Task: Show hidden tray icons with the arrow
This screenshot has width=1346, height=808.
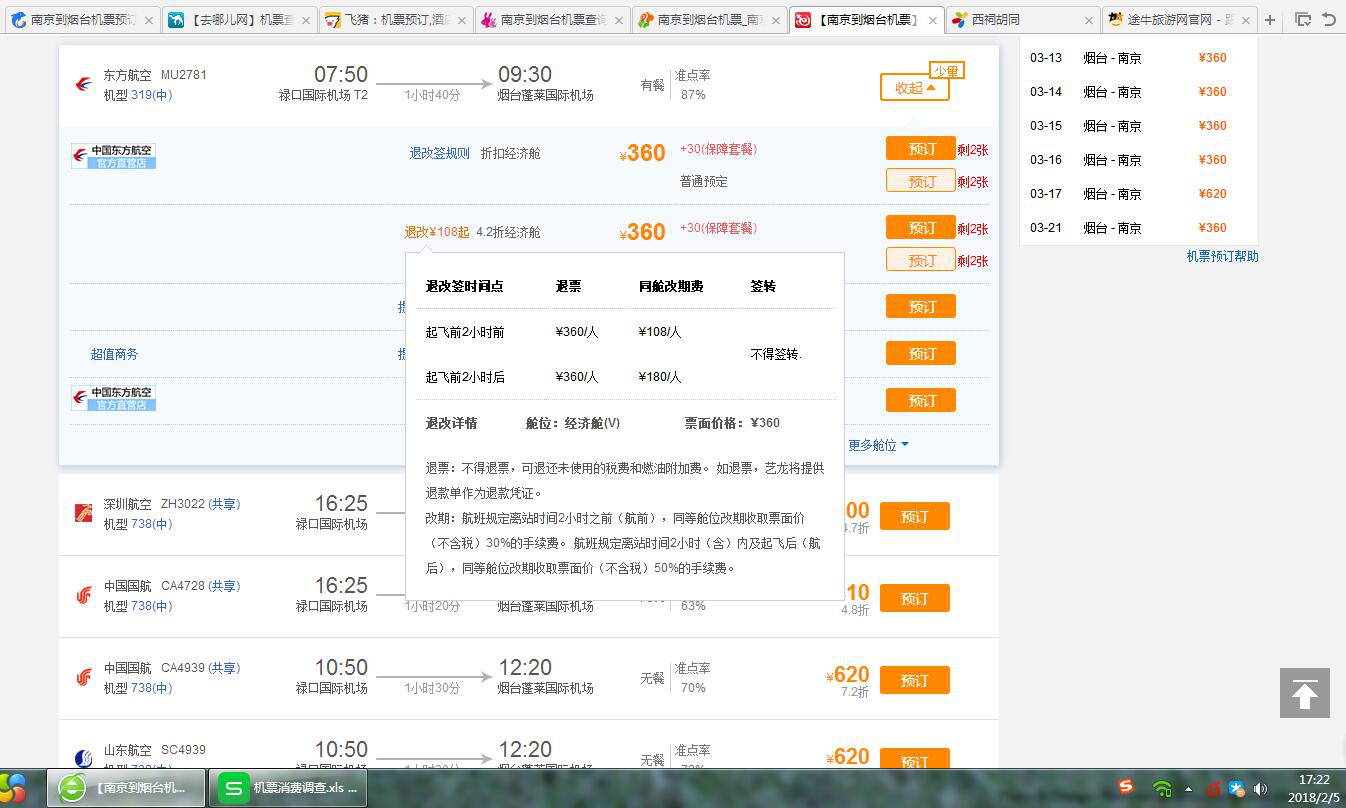Action: tap(1187, 790)
